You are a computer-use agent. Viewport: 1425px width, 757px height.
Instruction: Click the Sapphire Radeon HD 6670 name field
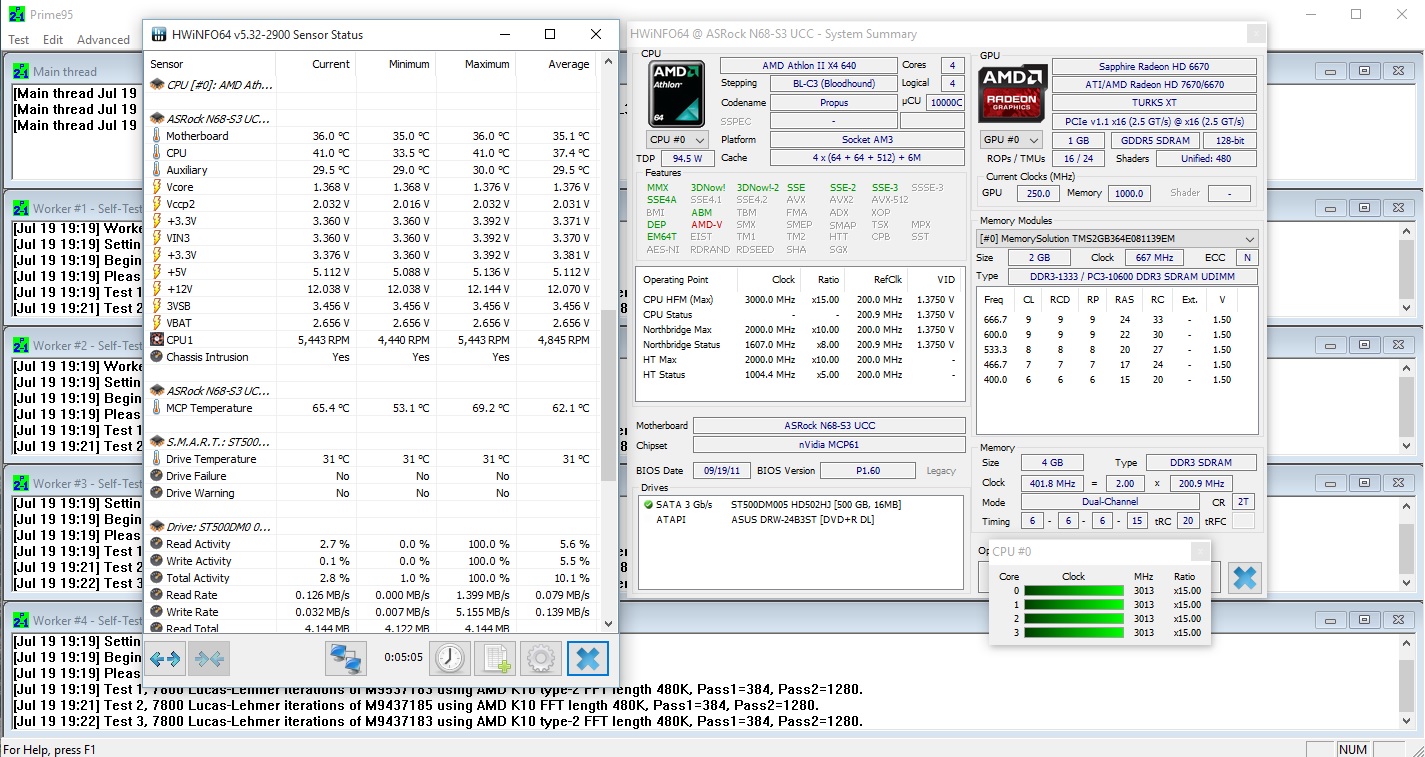[x=1154, y=66]
